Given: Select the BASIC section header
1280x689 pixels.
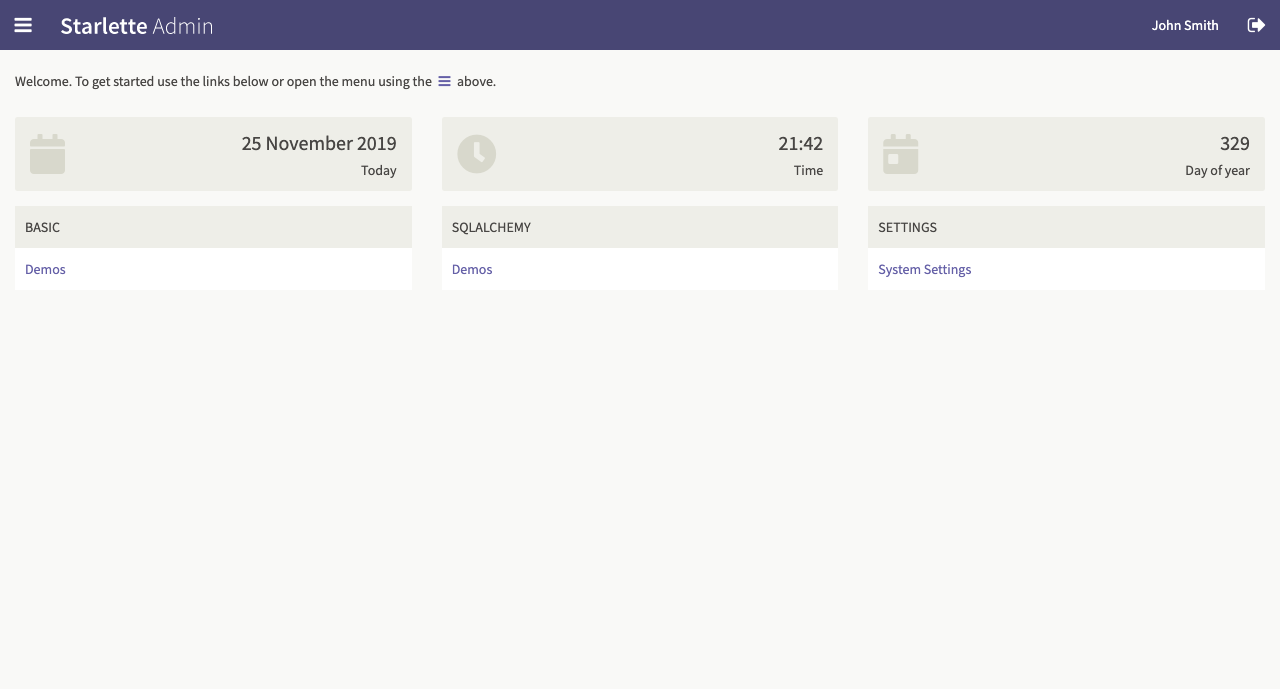Looking at the screenshot, I should pyautogui.click(x=42, y=227).
